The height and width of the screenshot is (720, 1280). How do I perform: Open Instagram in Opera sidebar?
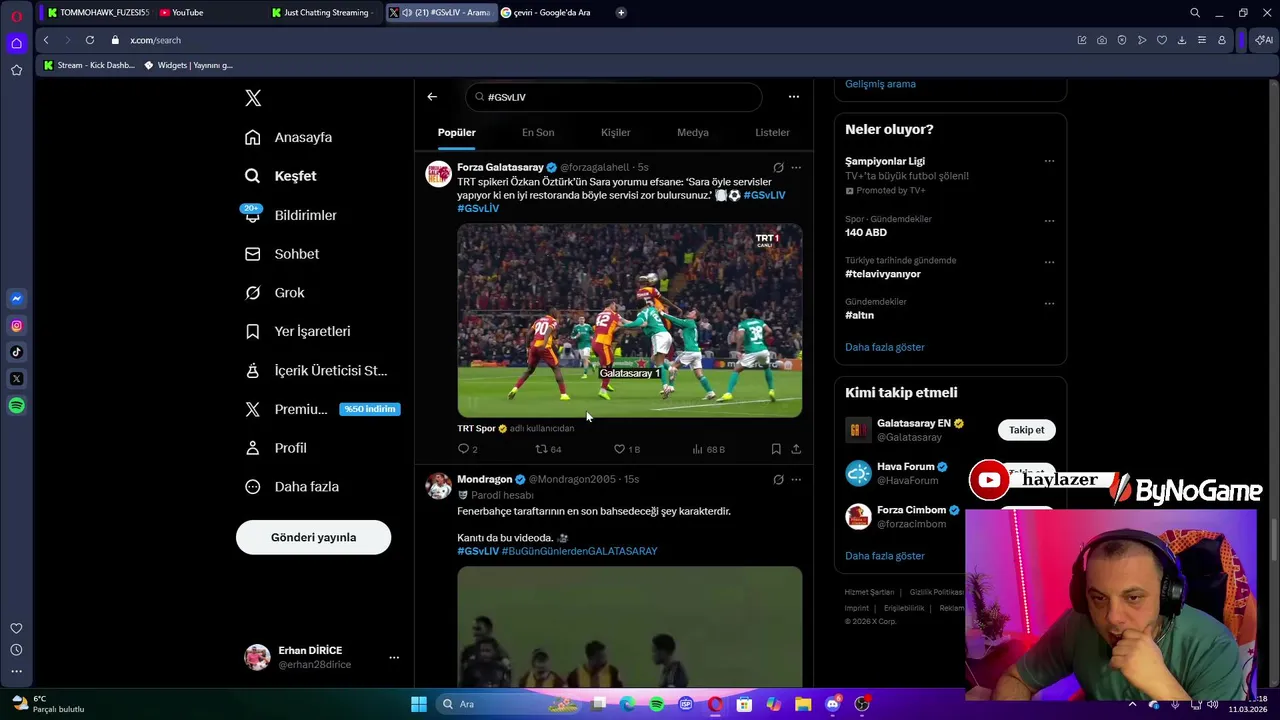tap(16, 326)
